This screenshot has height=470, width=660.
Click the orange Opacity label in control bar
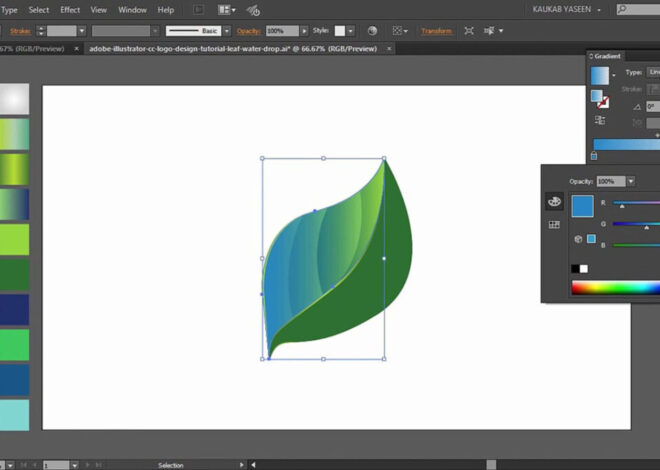[x=249, y=31]
